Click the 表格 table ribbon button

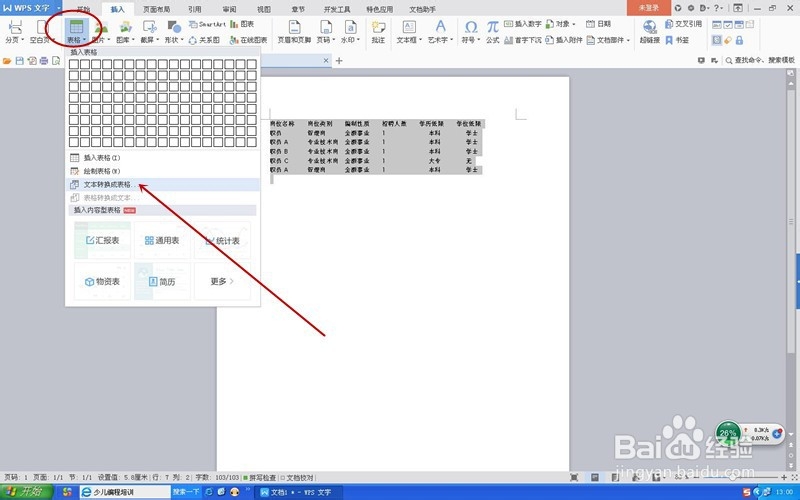coord(77,31)
